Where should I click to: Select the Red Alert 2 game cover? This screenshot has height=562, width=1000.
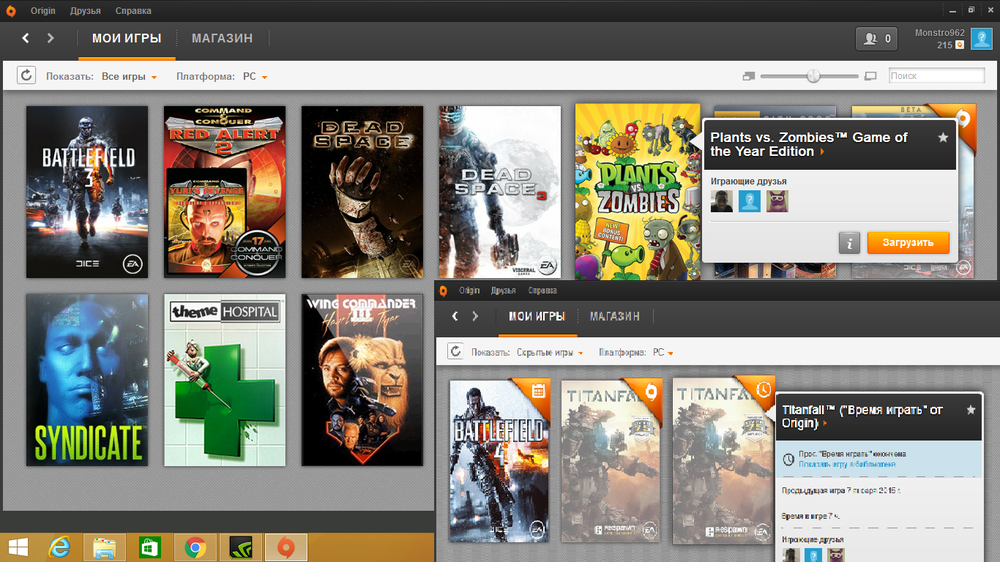pos(224,192)
